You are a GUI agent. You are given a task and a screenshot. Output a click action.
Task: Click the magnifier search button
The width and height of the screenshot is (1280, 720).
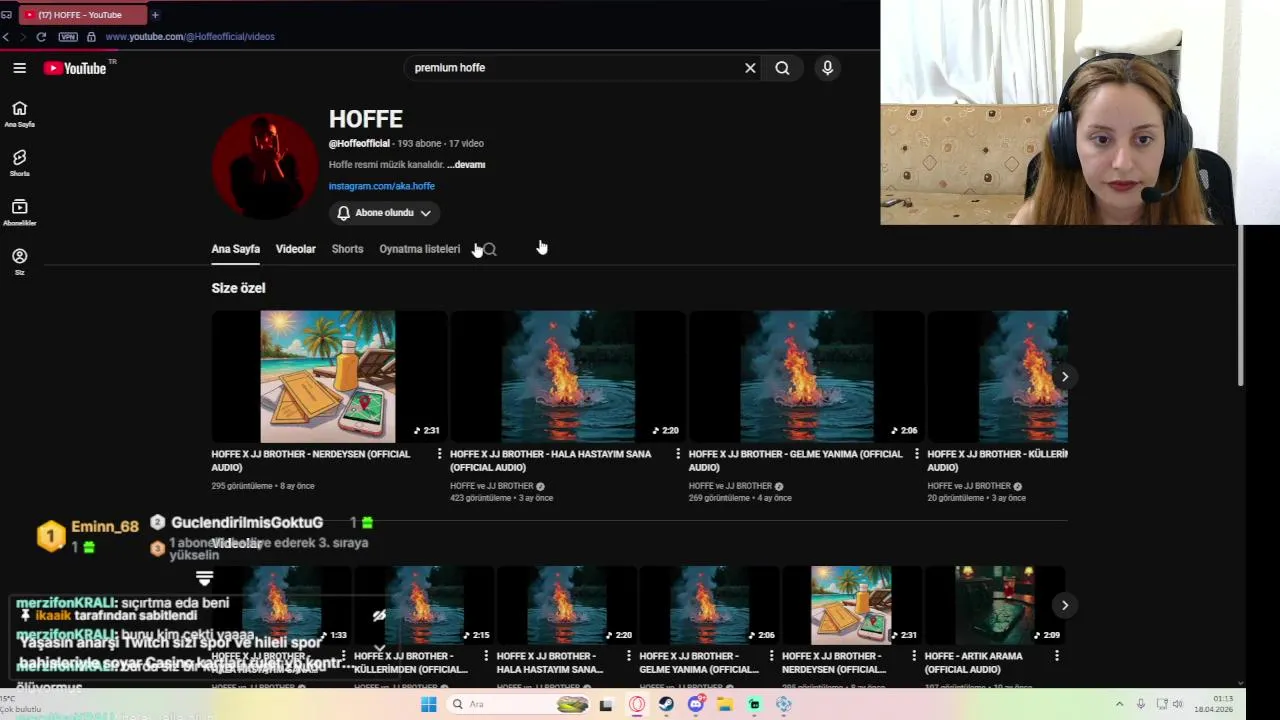782,68
